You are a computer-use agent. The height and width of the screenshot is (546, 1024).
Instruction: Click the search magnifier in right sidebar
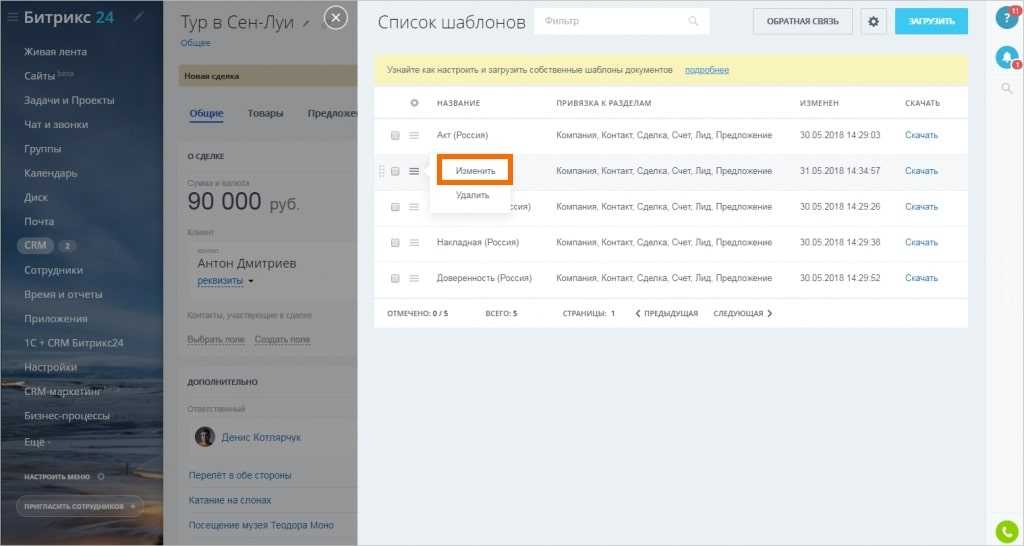tap(1007, 89)
